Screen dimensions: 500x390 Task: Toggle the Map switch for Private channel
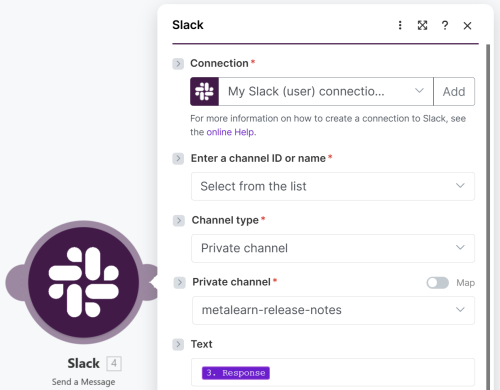click(438, 283)
